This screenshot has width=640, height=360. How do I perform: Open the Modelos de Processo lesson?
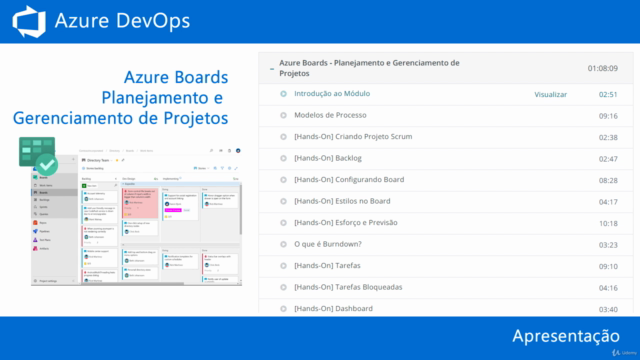pyautogui.click(x=330, y=115)
